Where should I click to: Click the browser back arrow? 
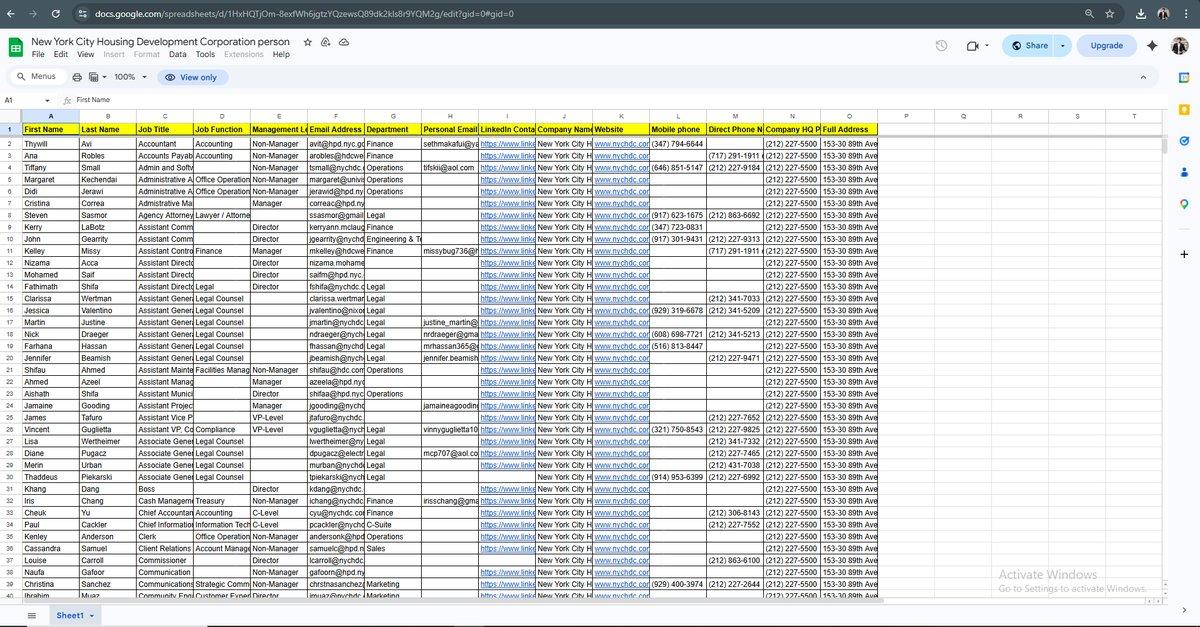coord(11,14)
